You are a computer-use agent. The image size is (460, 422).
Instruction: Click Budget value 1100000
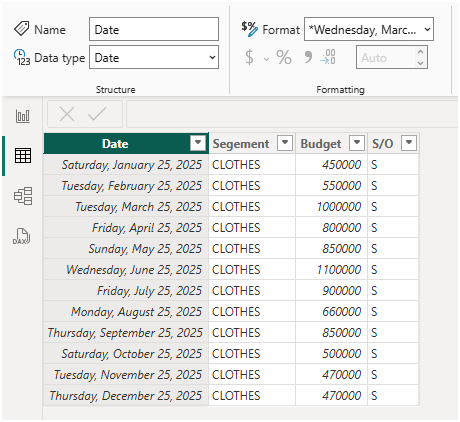click(331, 270)
